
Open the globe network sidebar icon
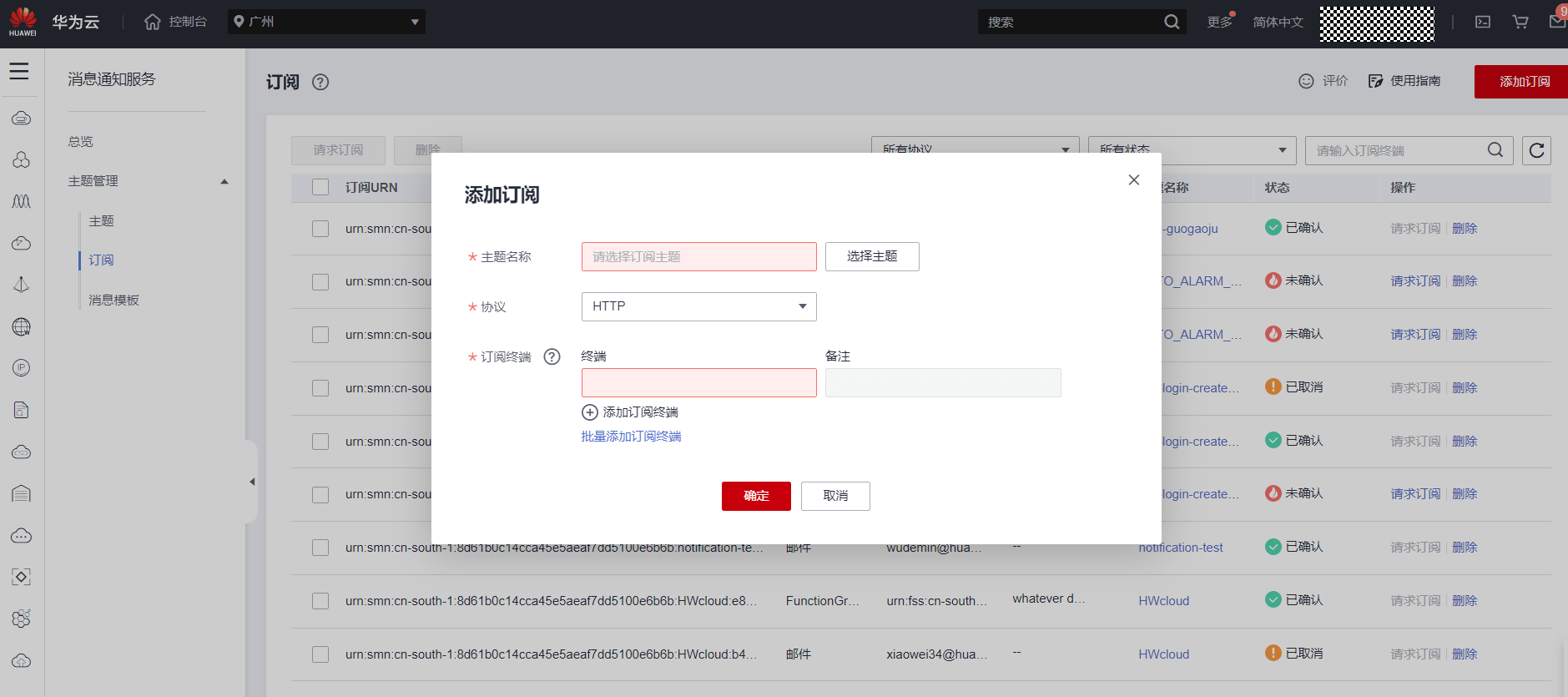tap(22, 326)
